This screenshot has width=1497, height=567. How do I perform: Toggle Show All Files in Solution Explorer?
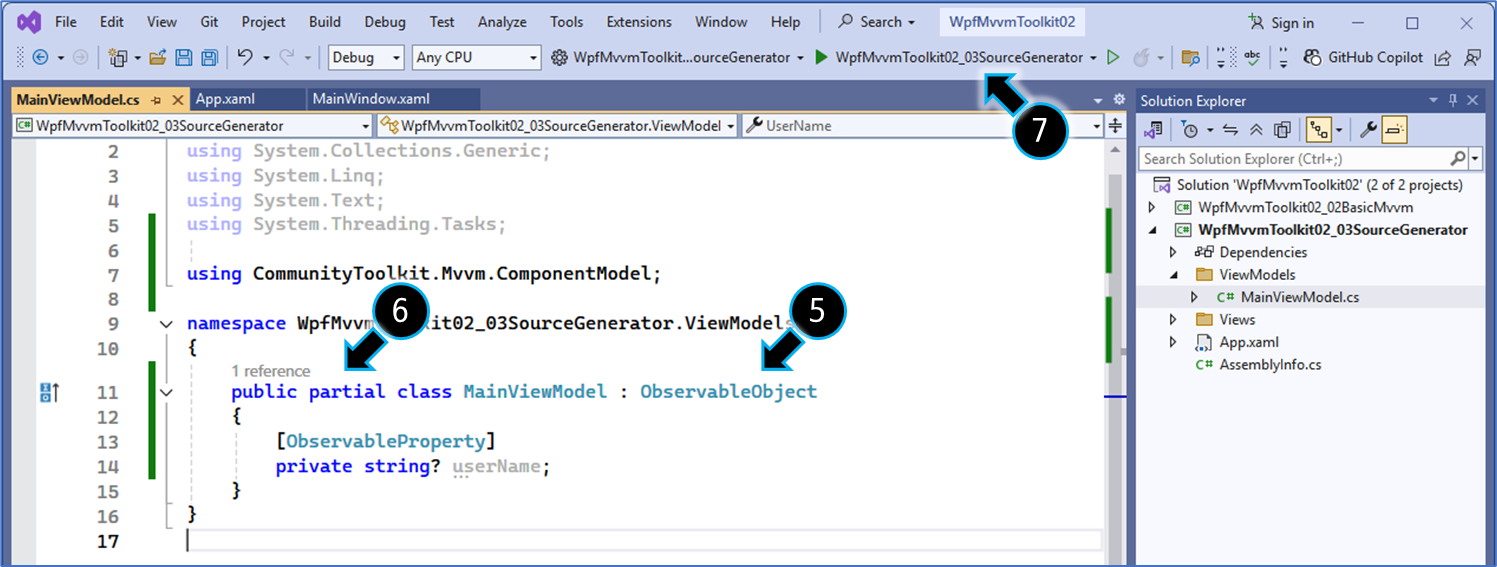point(1283,130)
